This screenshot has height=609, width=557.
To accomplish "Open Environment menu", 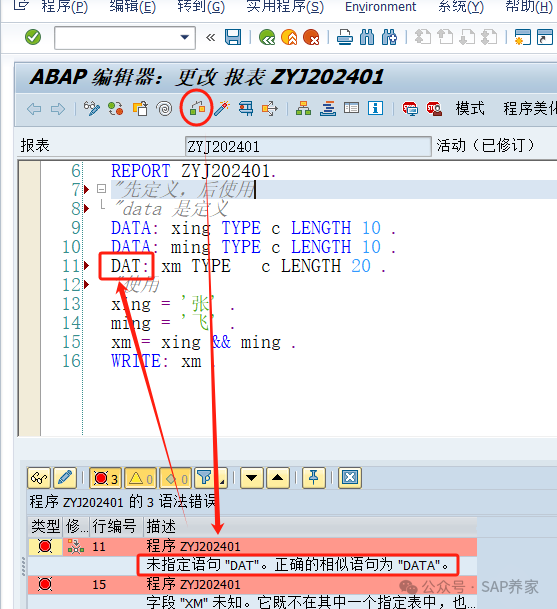I will [x=380, y=7].
